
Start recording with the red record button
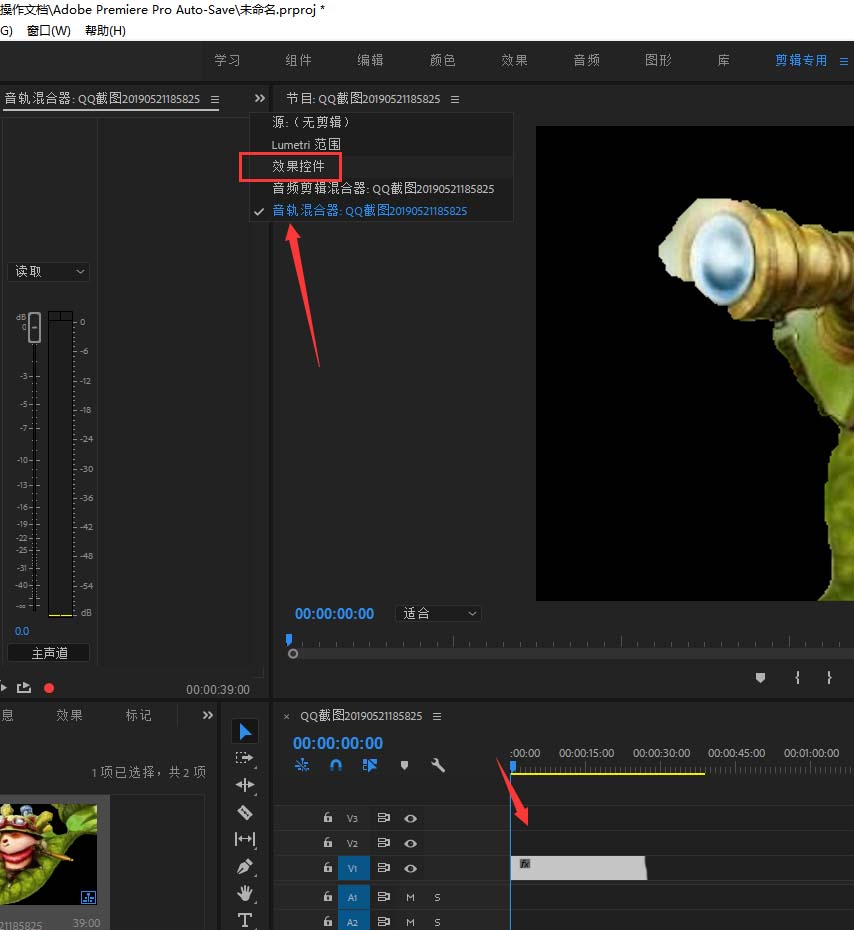point(50,687)
